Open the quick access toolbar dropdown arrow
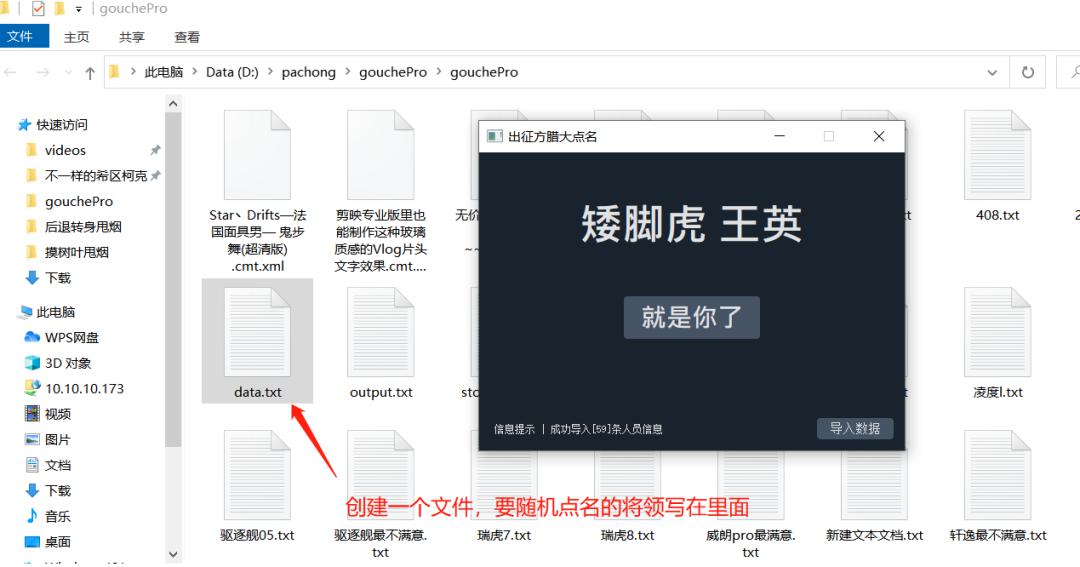This screenshot has height=567, width=1080. [79, 9]
